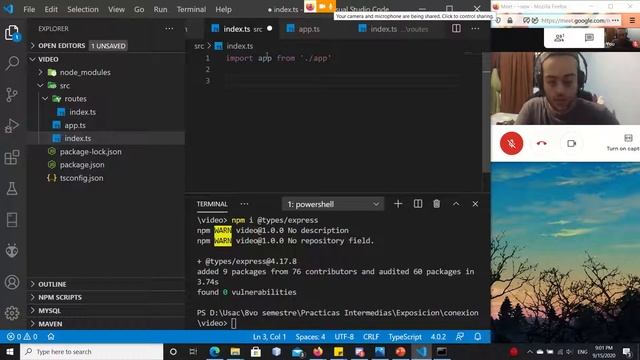Image resolution: width=640 pixels, height=360 pixels.
Task: Change encoding via UTF-8 status item
Action: coord(344,337)
